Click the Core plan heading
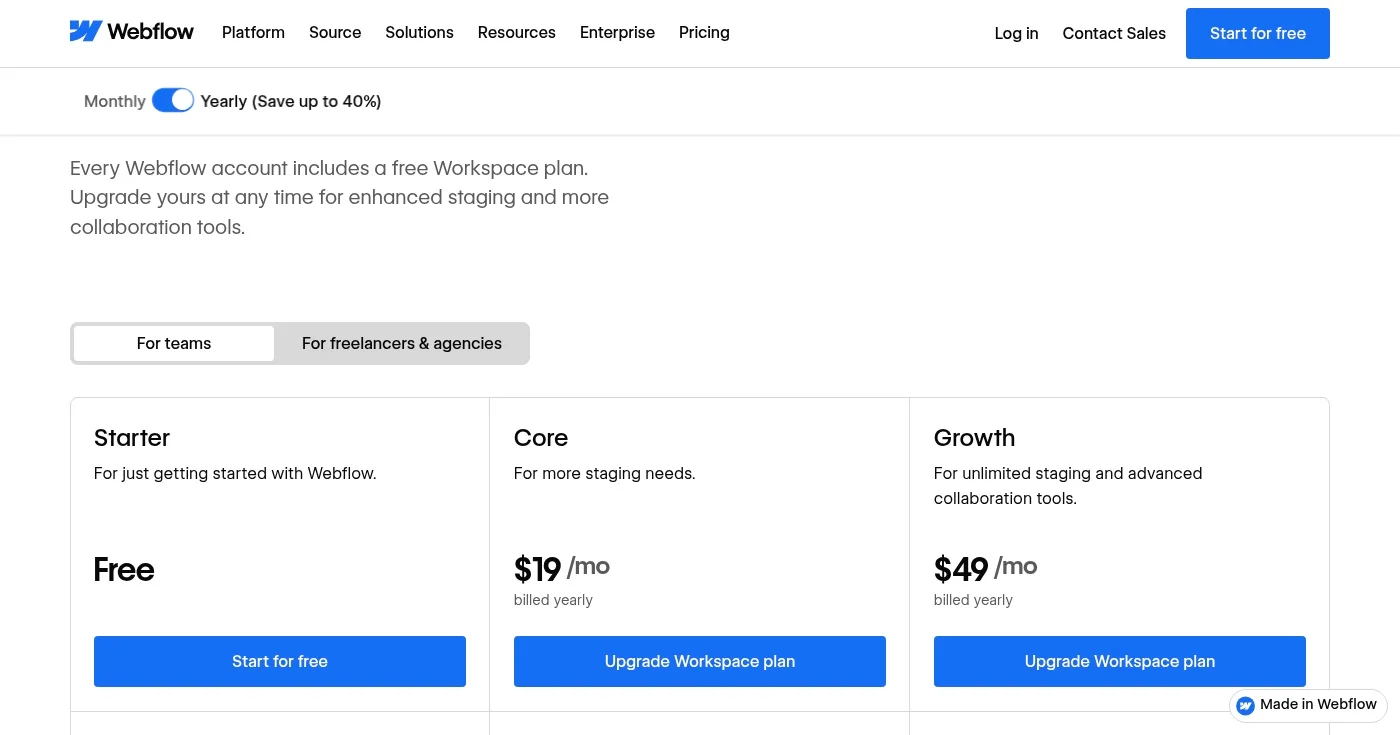Screen dimensions: 1400x735 pyautogui.click(x=541, y=438)
